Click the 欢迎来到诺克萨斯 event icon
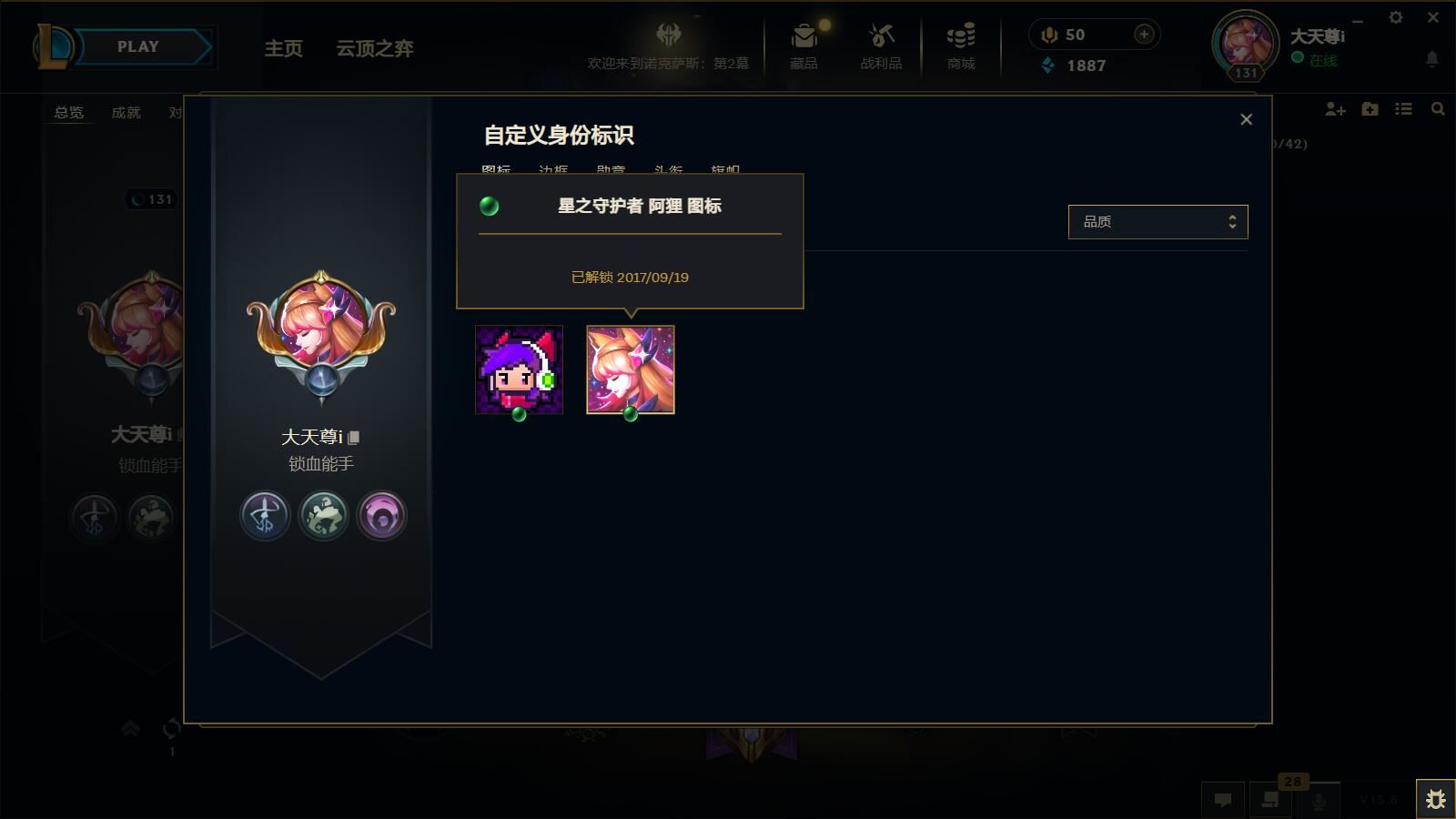Viewport: 1456px width, 819px height. (669, 35)
